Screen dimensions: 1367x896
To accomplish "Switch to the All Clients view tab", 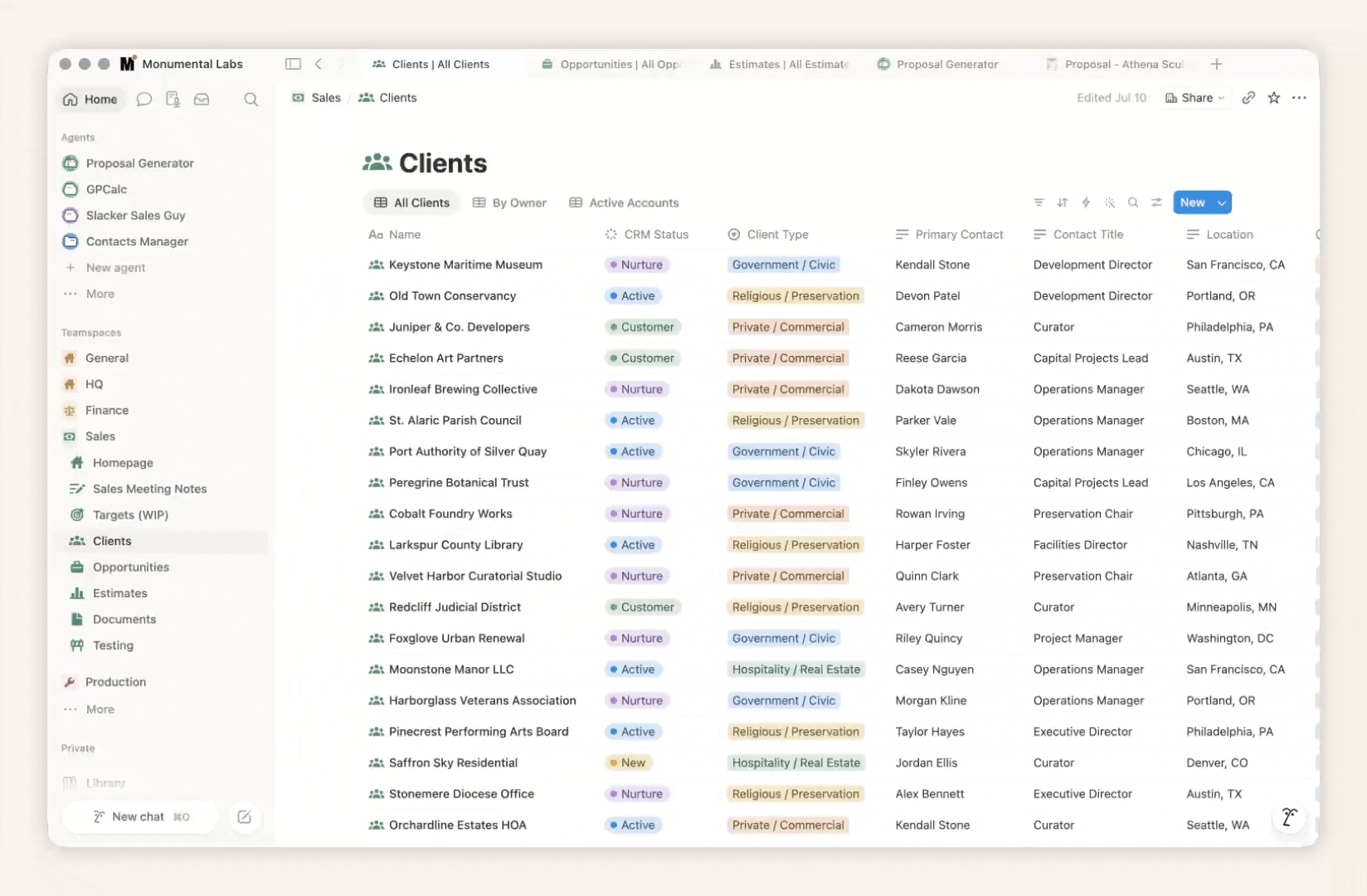I will [411, 202].
